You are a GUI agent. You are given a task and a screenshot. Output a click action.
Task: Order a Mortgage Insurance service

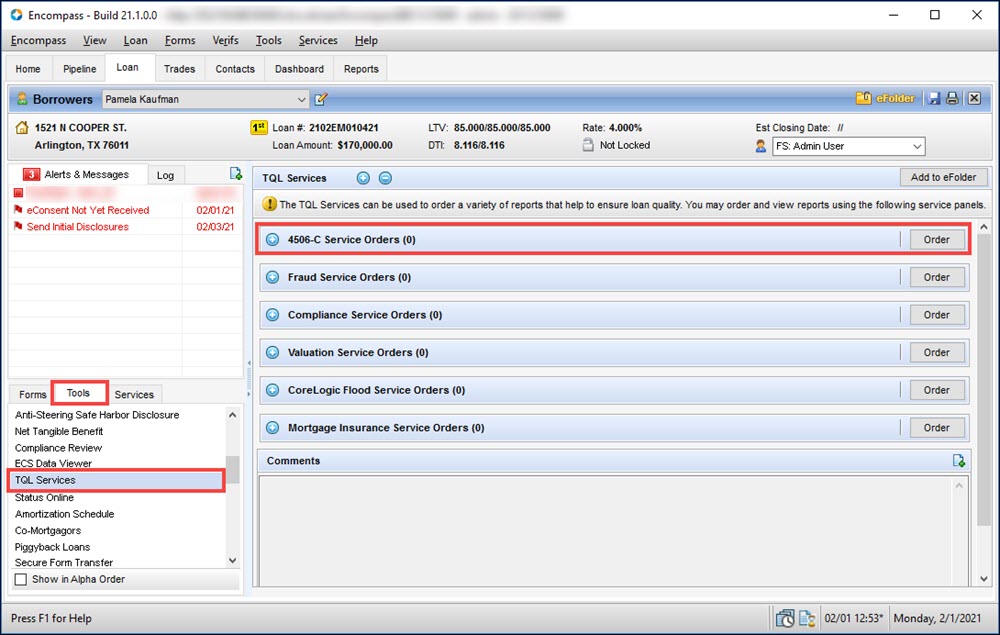[936, 428]
